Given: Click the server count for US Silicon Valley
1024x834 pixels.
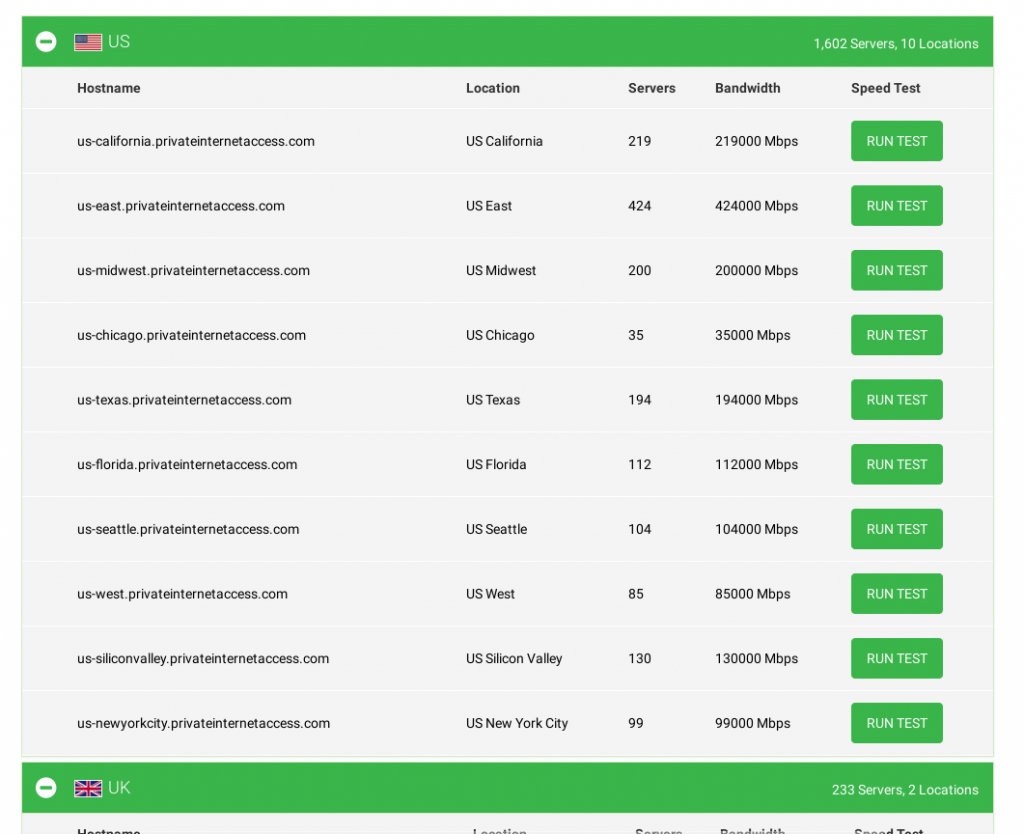Looking at the screenshot, I should 640,658.
